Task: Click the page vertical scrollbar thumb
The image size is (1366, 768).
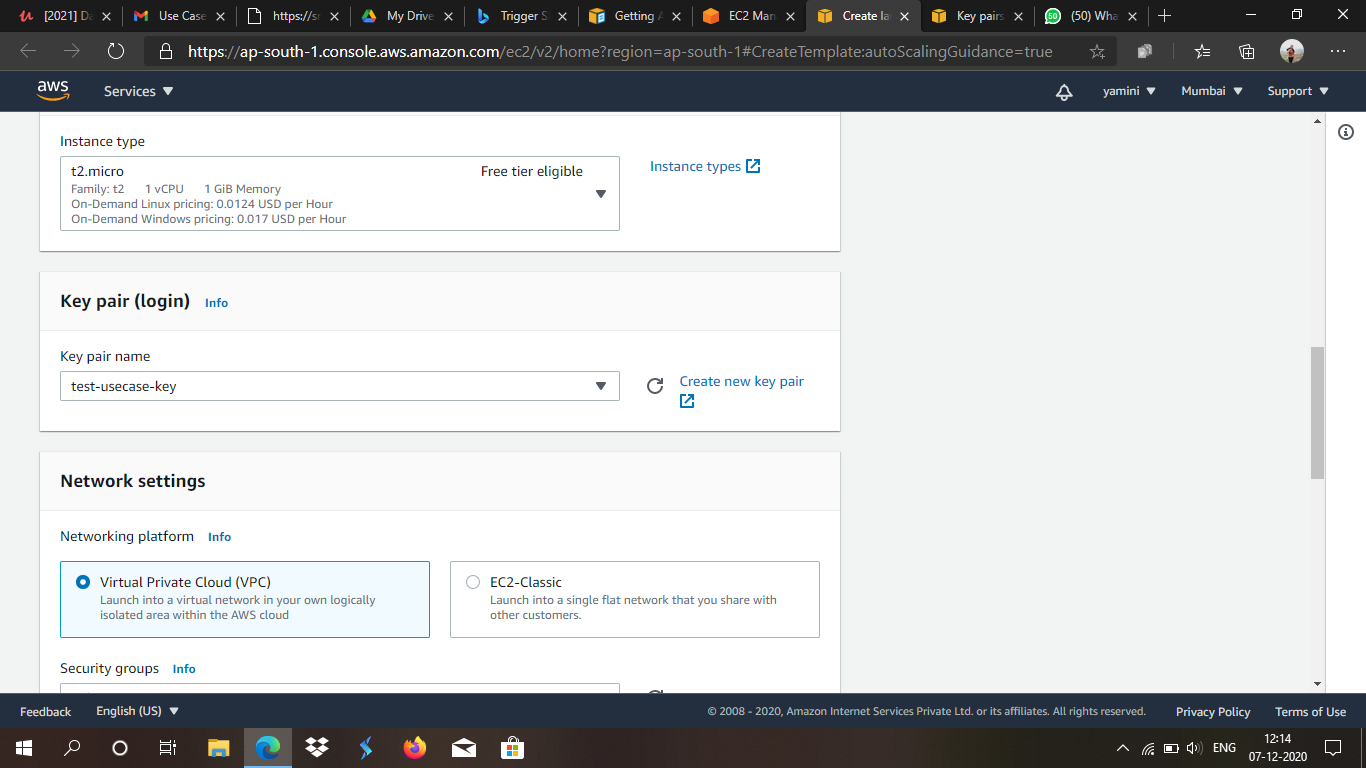Action: coord(1318,413)
